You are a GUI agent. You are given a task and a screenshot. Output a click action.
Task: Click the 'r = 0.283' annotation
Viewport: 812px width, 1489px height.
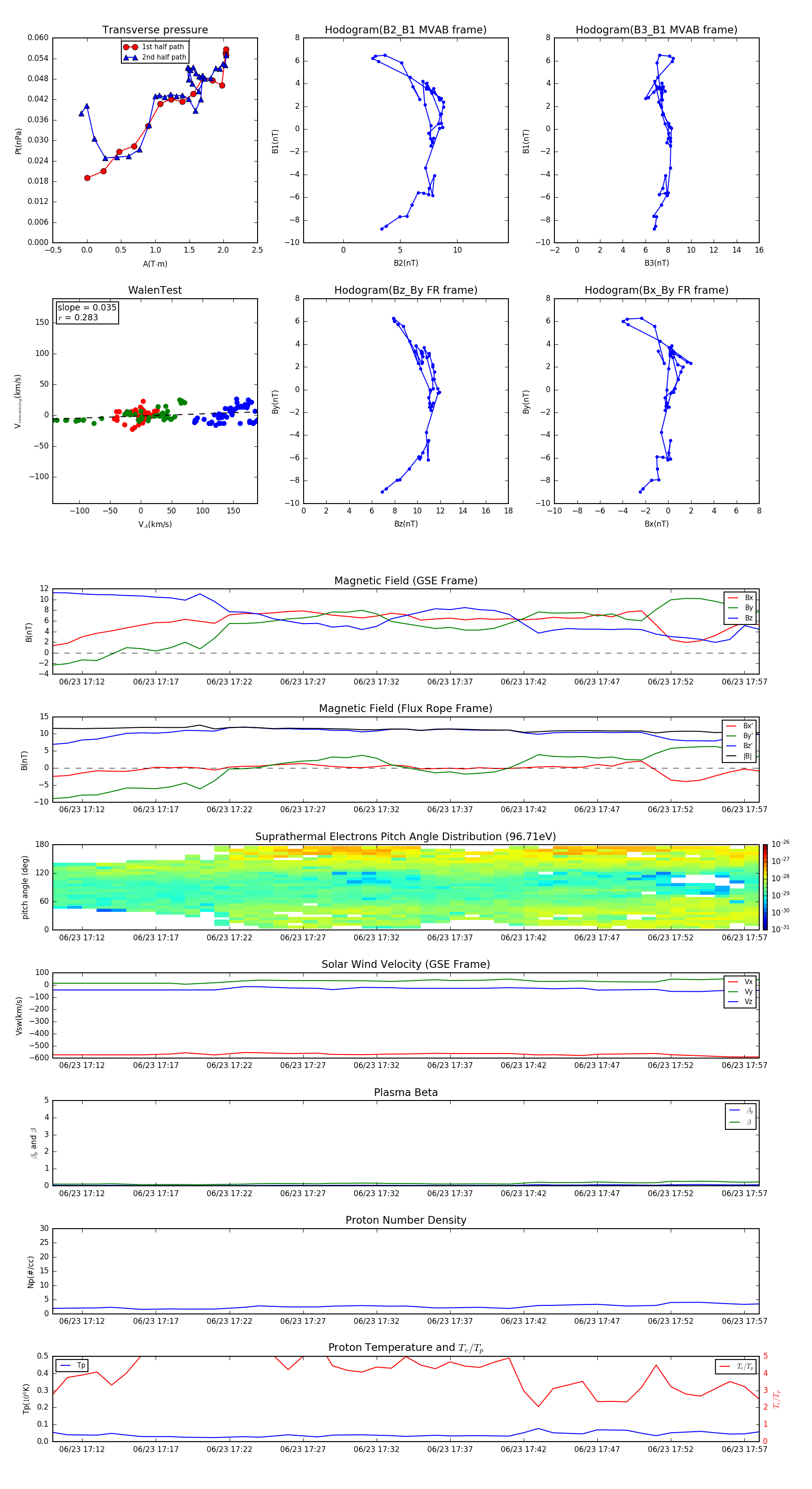pyautogui.click(x=78, y=317)
